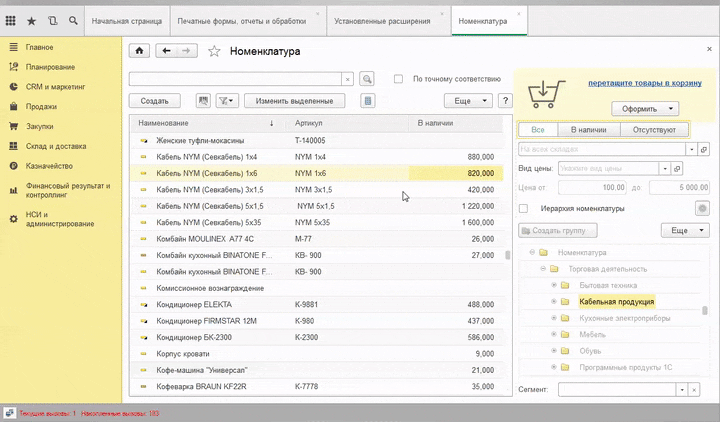Open Финансовый результат и контроллинг section

point(68,190)
